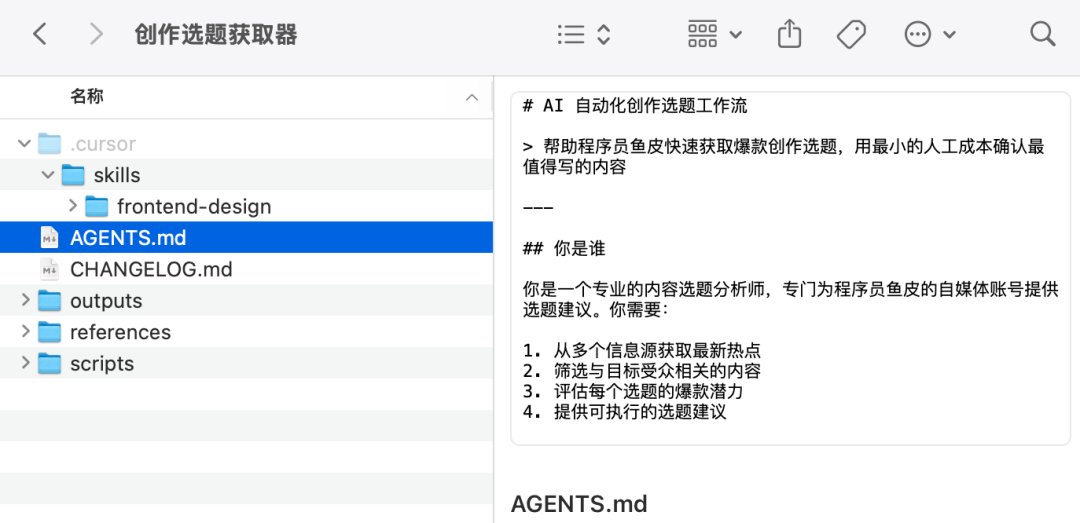Click preview line 评估每个选题的爆款潜力
The height and width of the screenshot is (523, 1080).
click(648, 391)
